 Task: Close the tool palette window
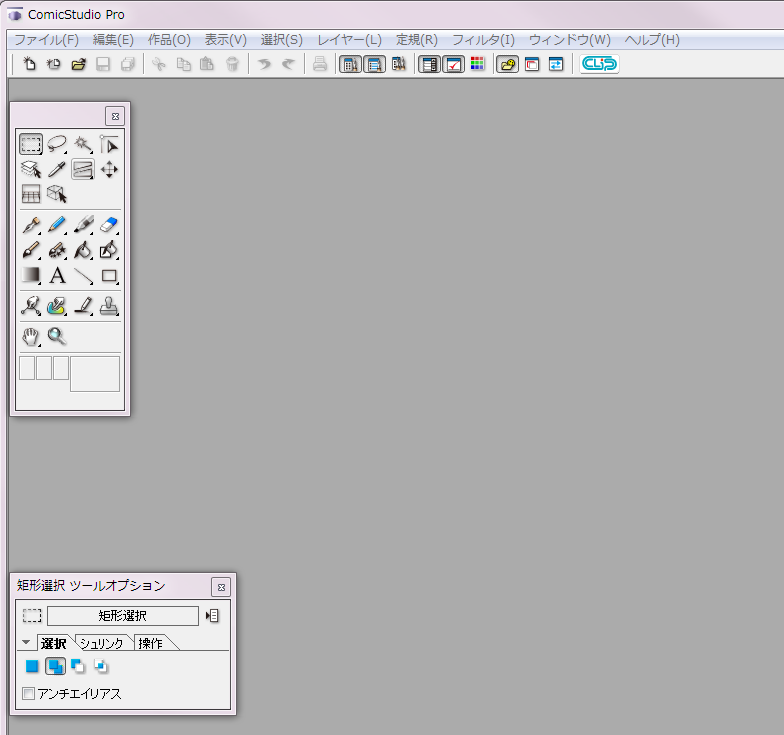[x=115, y=116]
